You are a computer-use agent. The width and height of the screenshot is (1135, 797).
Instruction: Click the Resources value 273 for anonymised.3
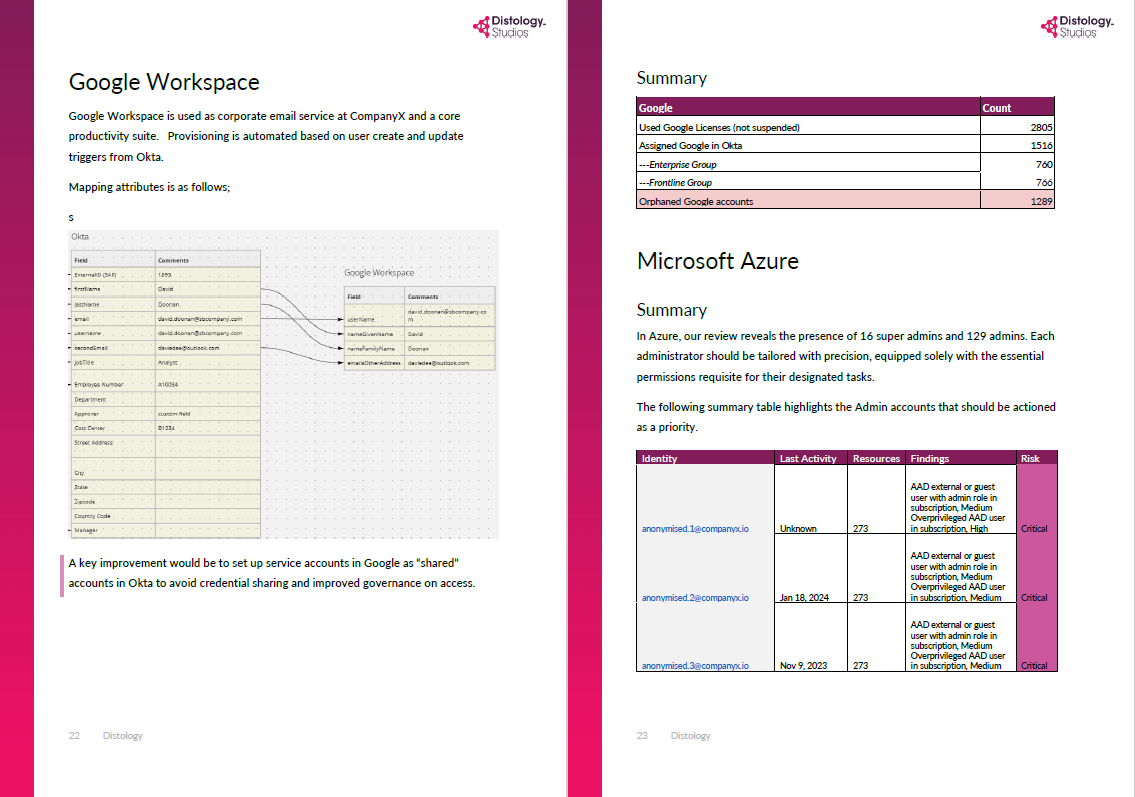tap(860, 665)
